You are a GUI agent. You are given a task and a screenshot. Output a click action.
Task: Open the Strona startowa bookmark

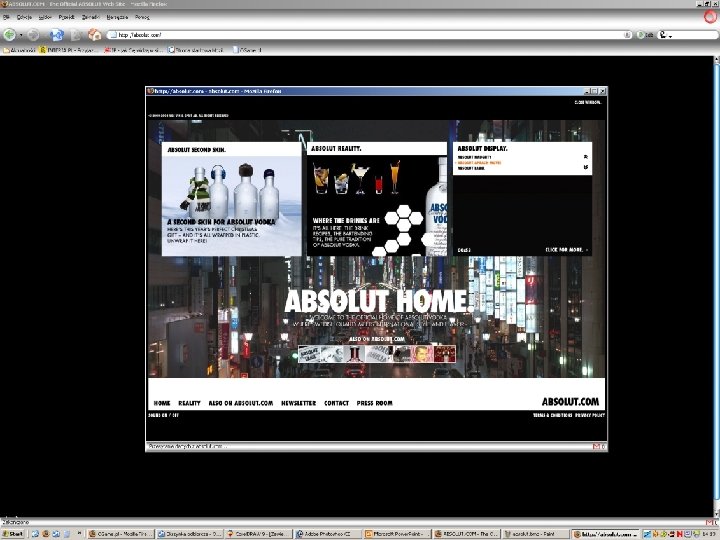point(196,50)
